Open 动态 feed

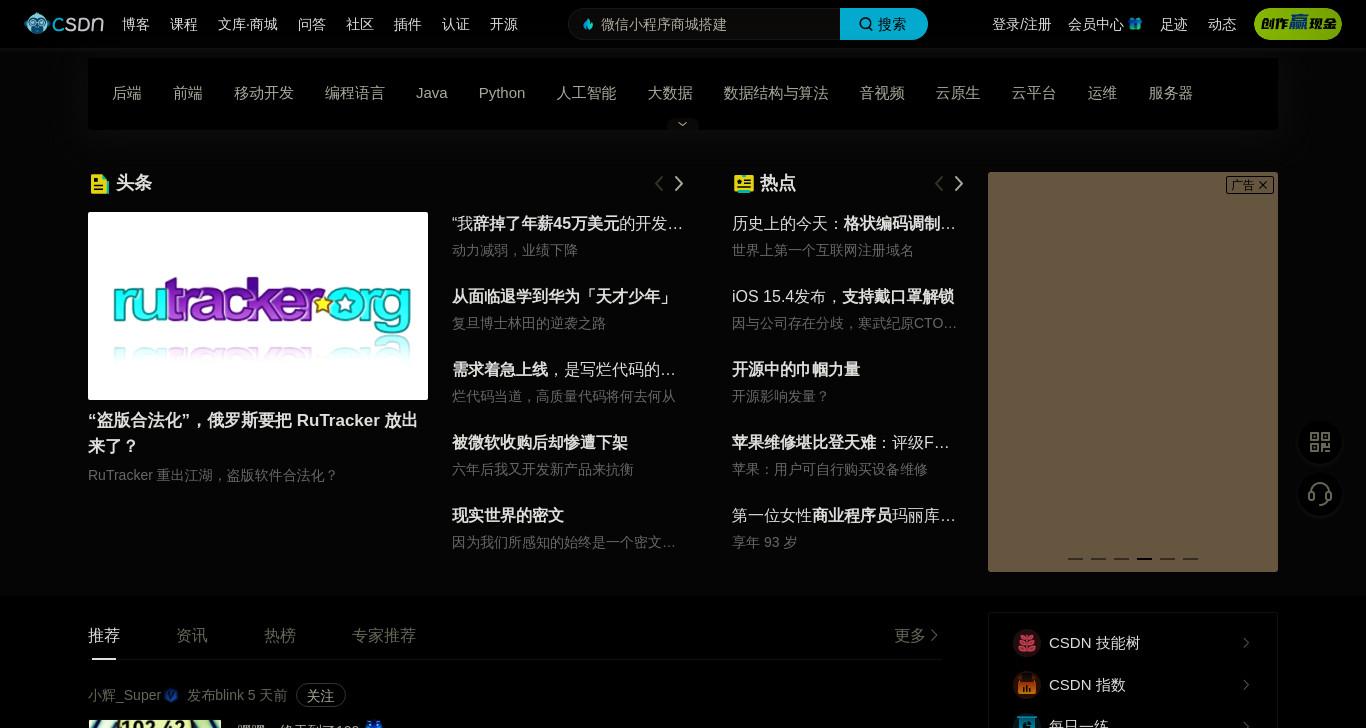click(1222, 24)
